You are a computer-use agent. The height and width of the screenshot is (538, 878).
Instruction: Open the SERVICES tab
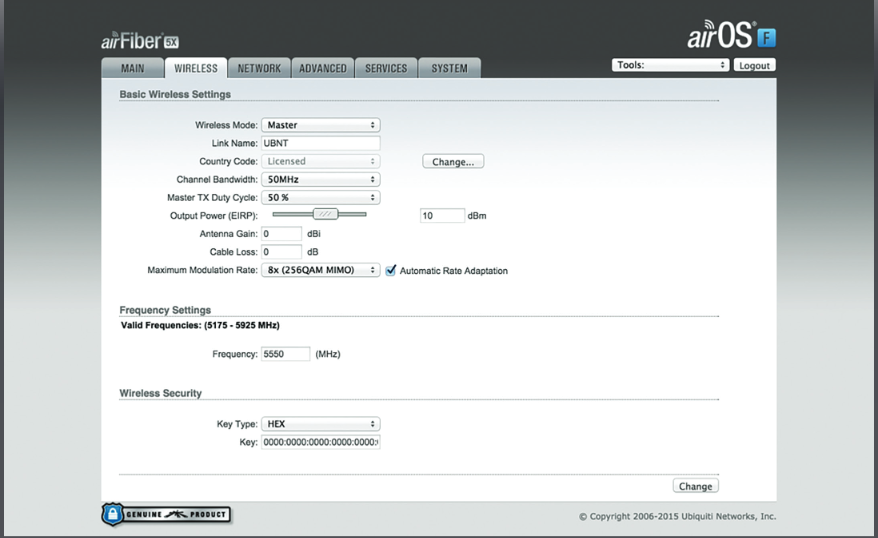coord(386,68)
